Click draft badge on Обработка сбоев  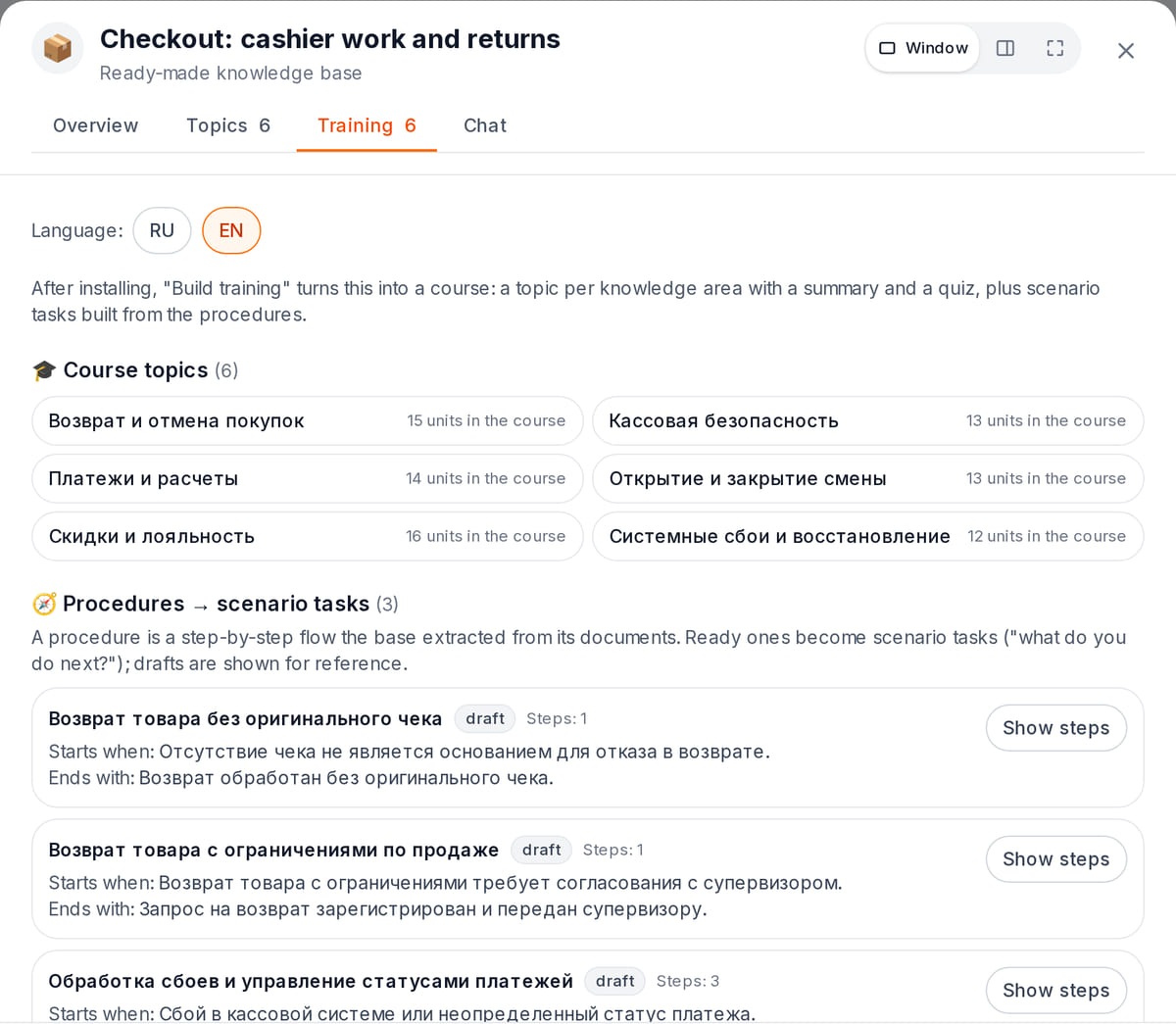tap(615, 981)
